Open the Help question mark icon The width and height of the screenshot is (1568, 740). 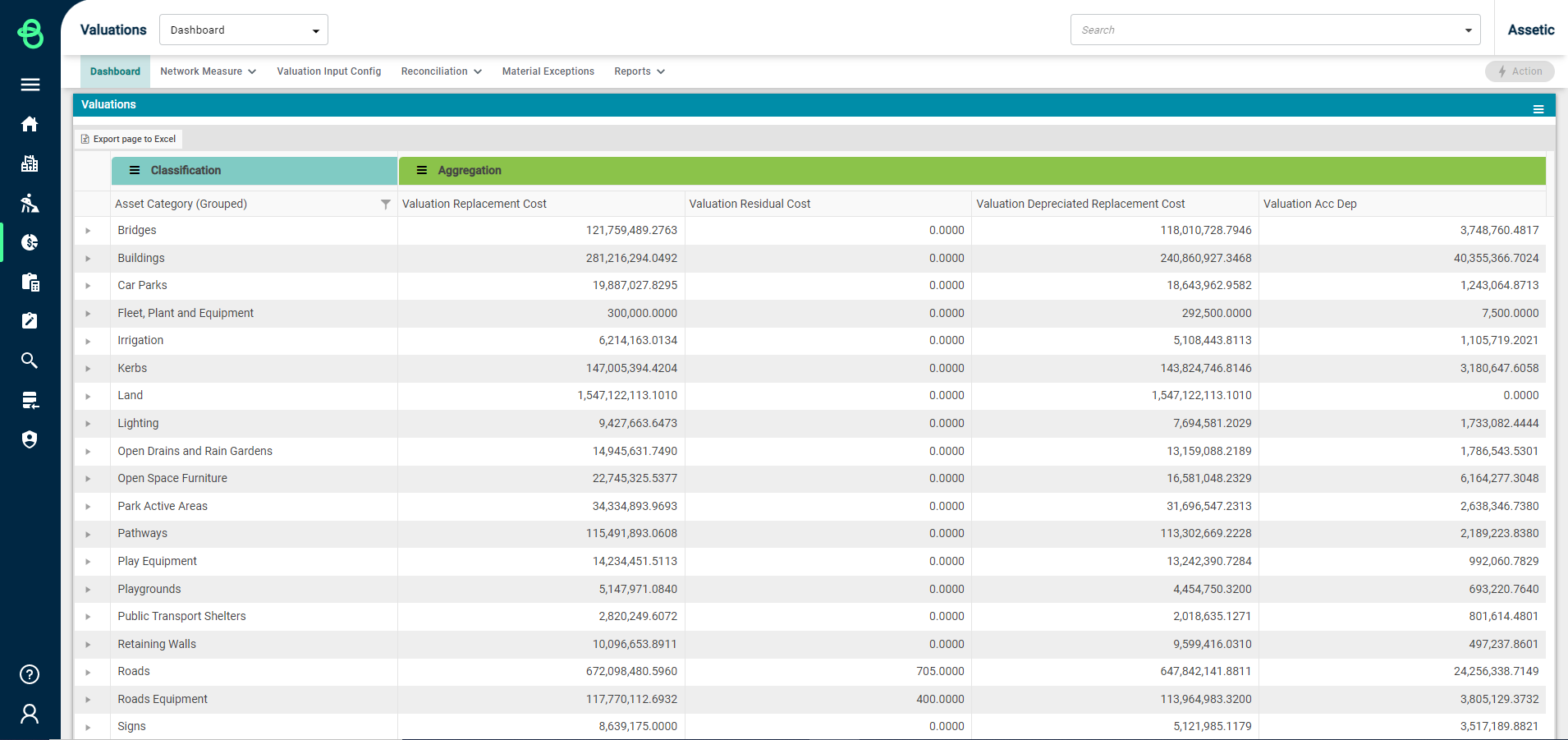pos(30,674)
